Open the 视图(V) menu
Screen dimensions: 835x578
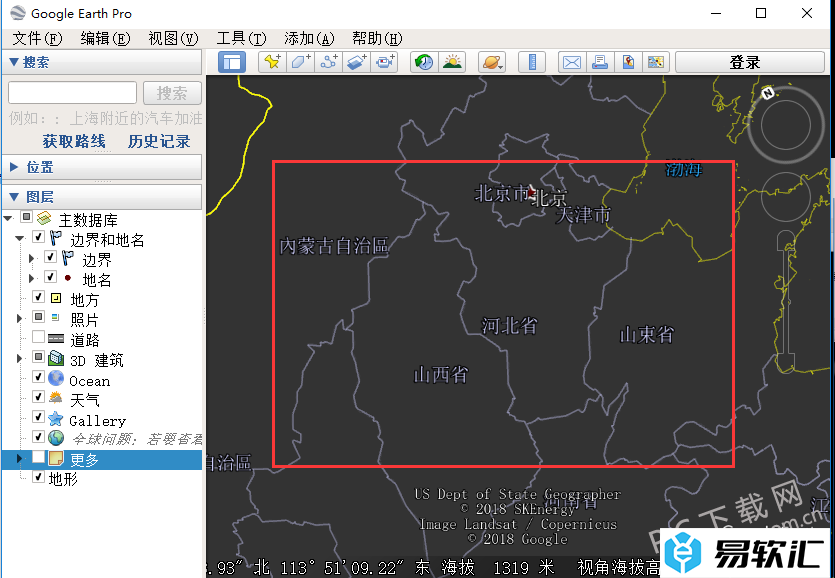tap(173, 38)
